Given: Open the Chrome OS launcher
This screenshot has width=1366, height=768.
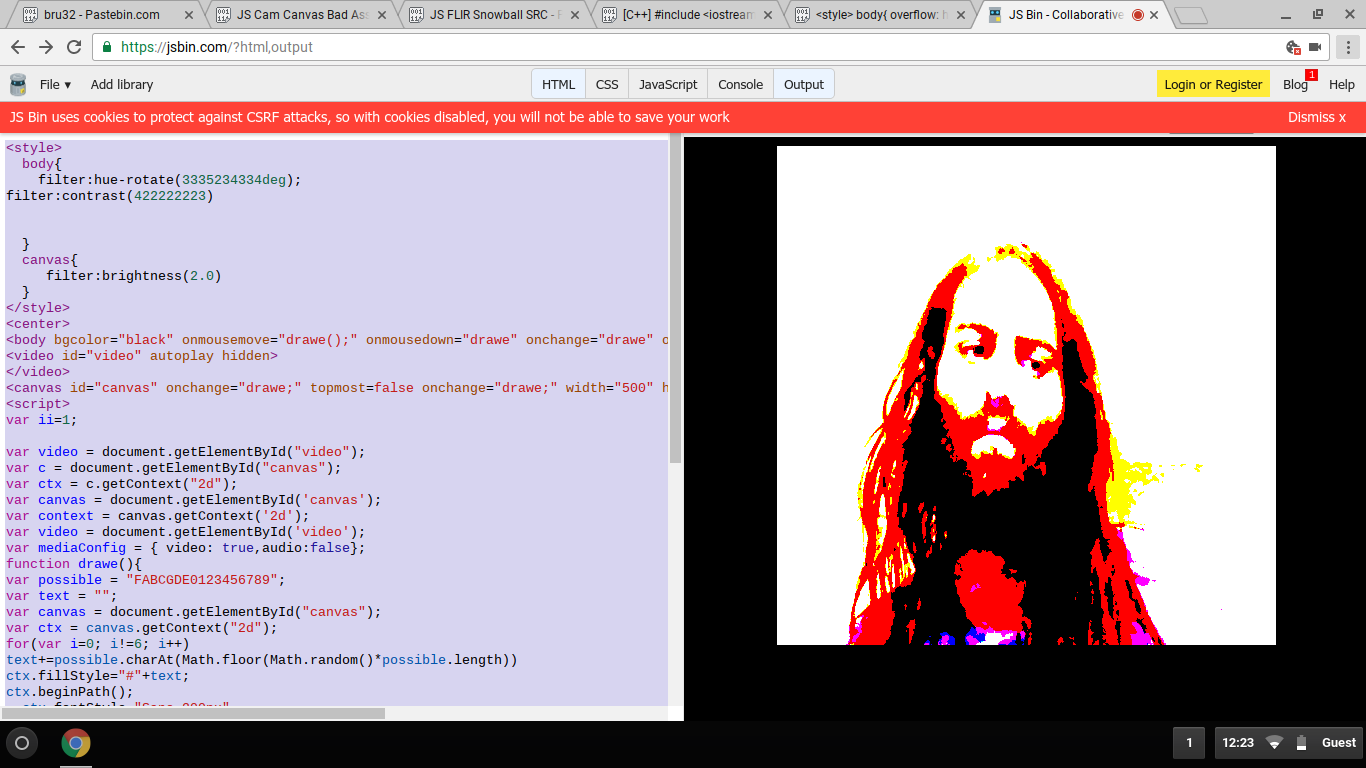Looking at the screenshot, I should coord(22,743).
